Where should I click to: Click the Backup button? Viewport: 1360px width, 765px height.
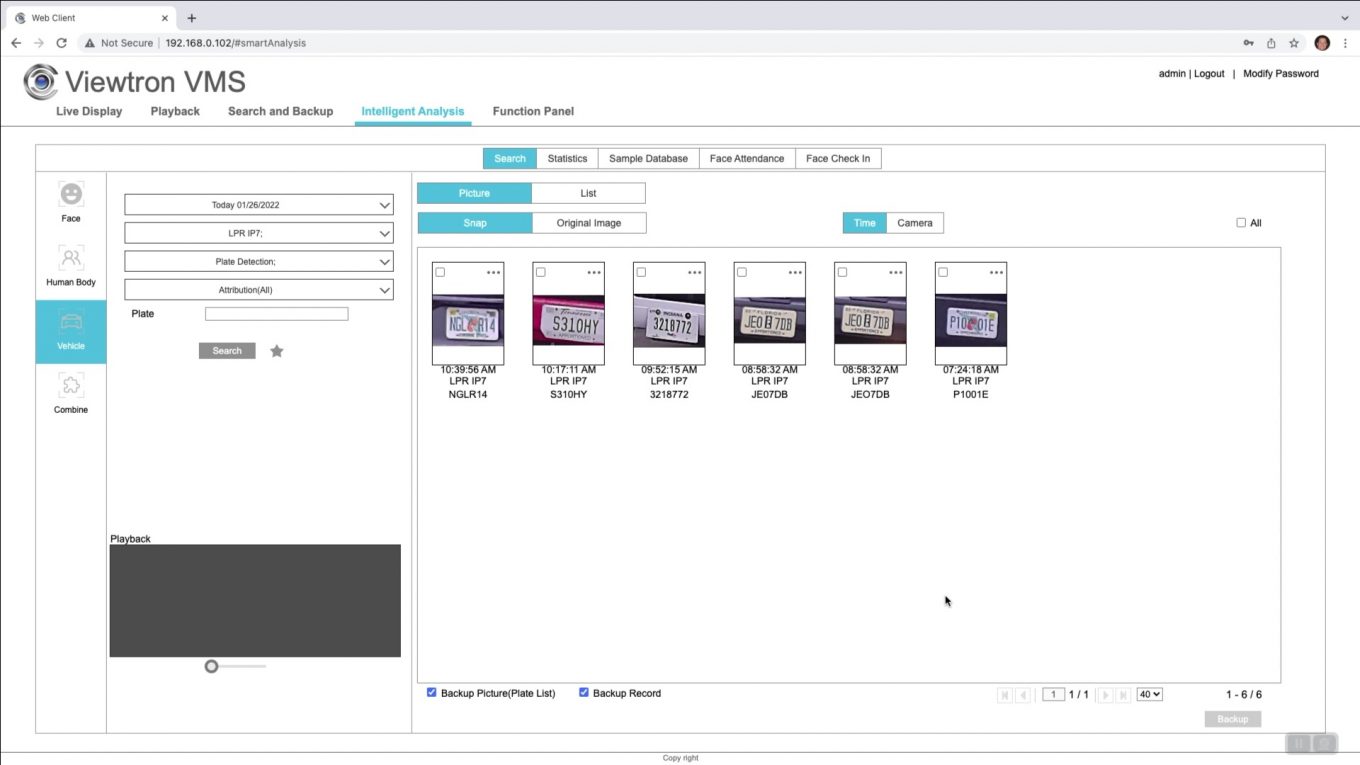1232,718
